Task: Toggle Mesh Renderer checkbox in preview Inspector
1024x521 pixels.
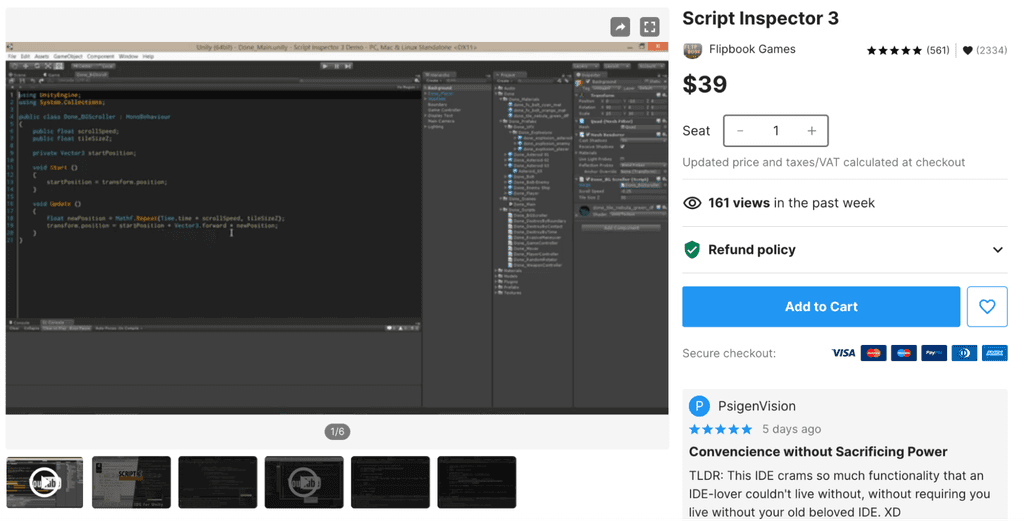Action: [588, 134]
